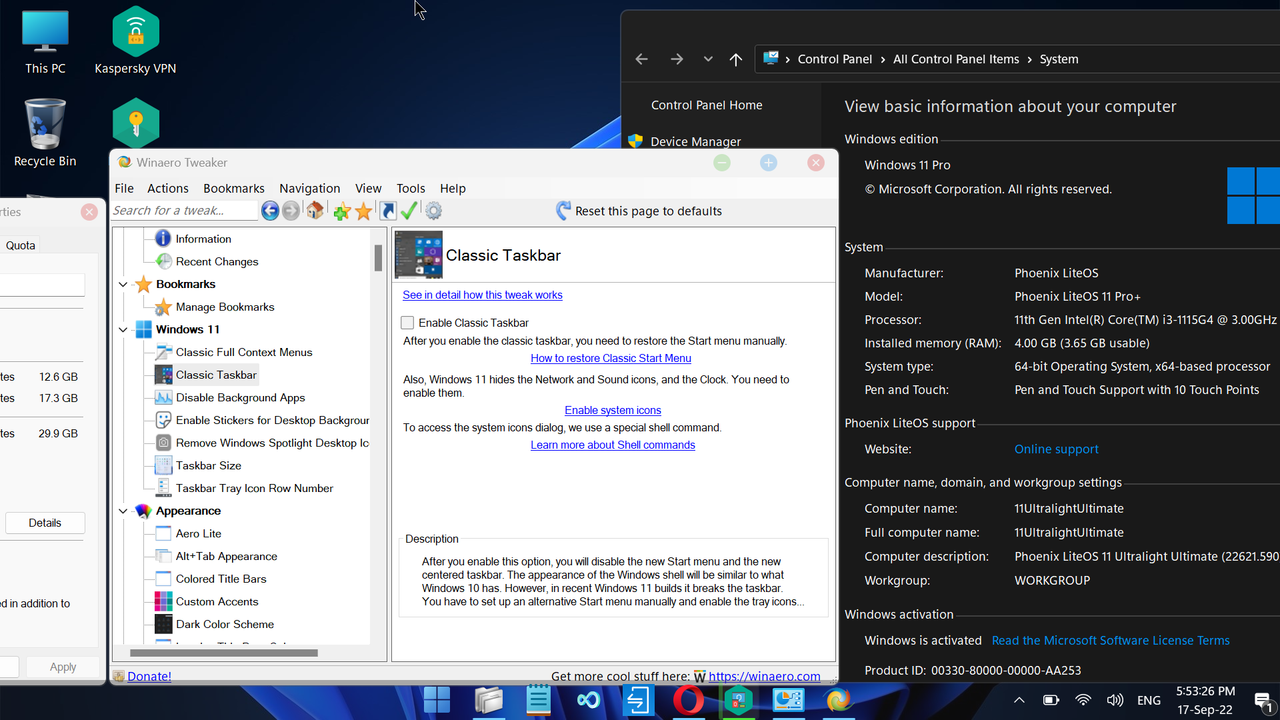Click Reset this page to defaults
The width and height of the screenshot is (1280, 720).
pos(638,211)
